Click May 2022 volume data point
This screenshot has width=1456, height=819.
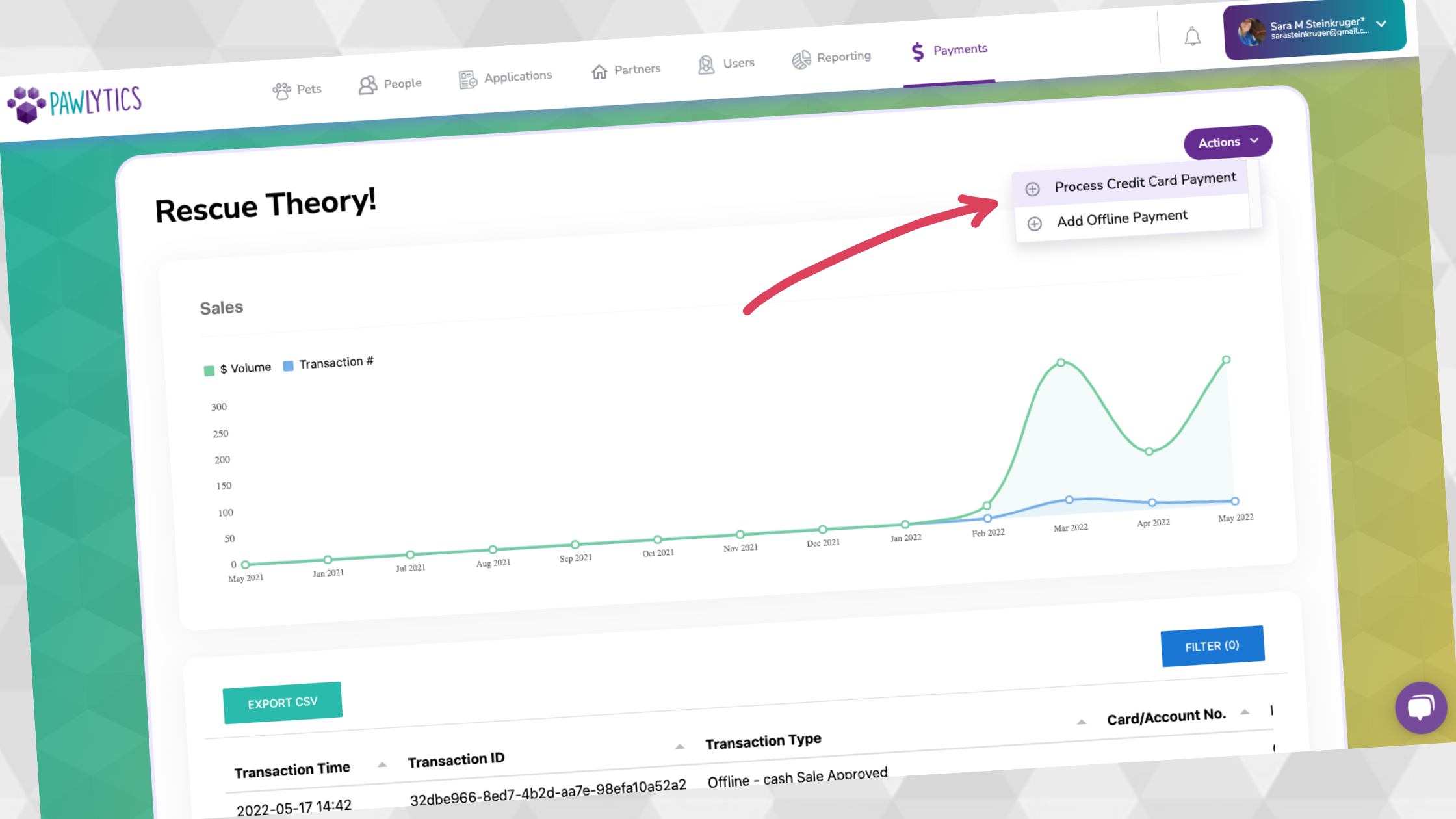(1226, 359)
